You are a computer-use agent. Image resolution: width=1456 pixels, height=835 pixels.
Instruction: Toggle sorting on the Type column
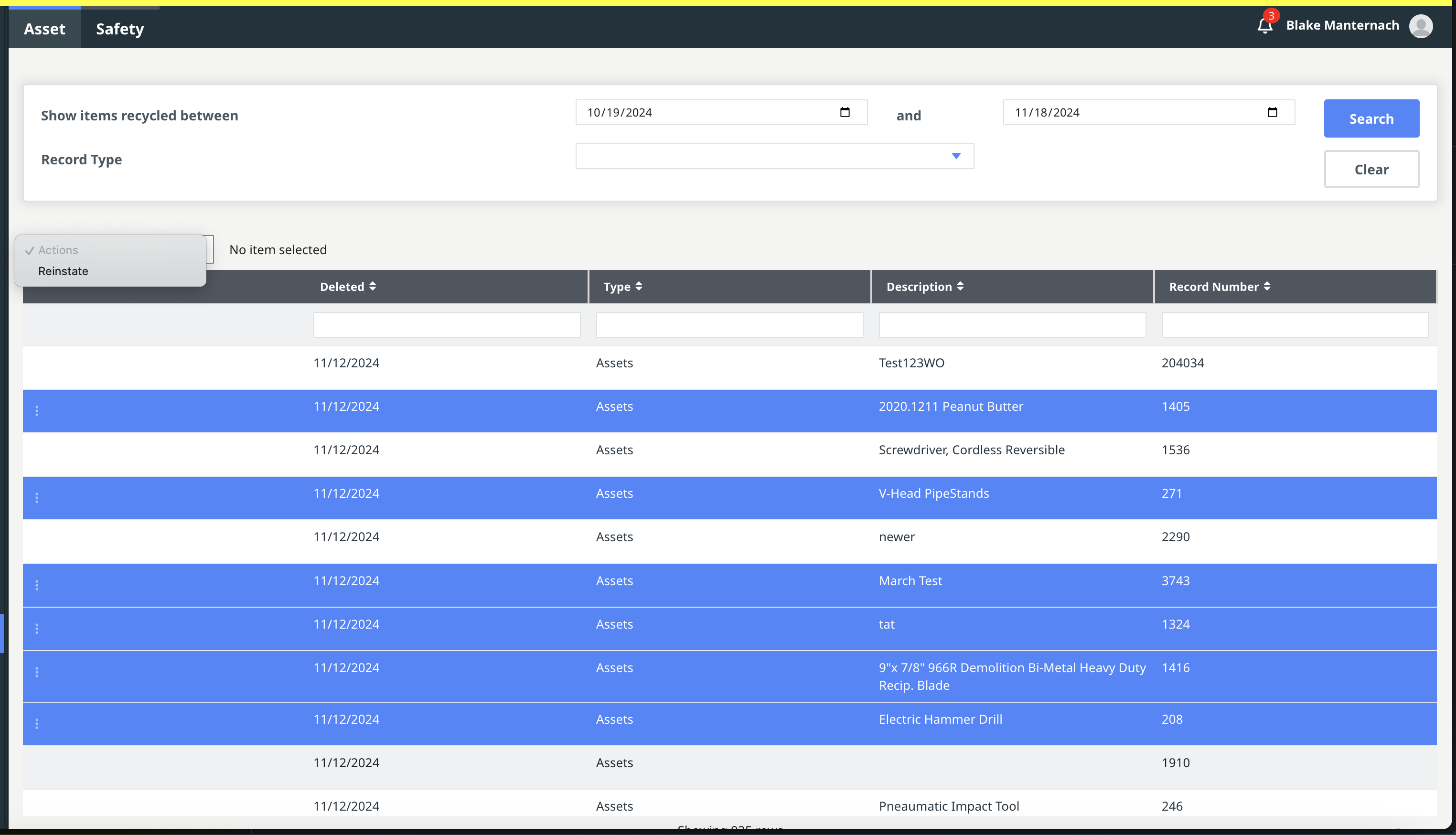point(640,286)
